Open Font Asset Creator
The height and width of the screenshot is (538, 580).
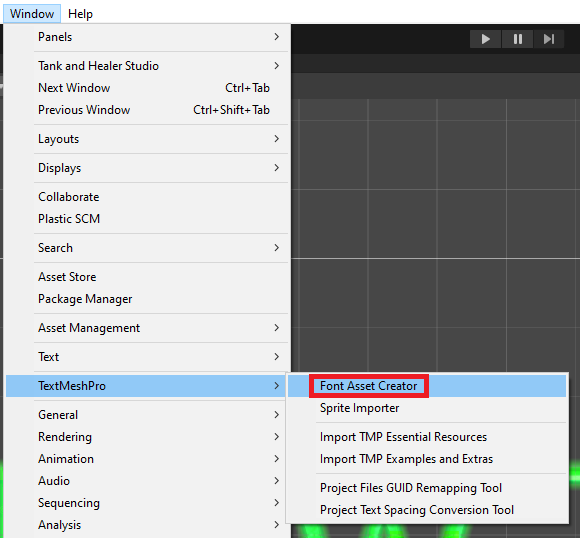[x=427, y=386]
